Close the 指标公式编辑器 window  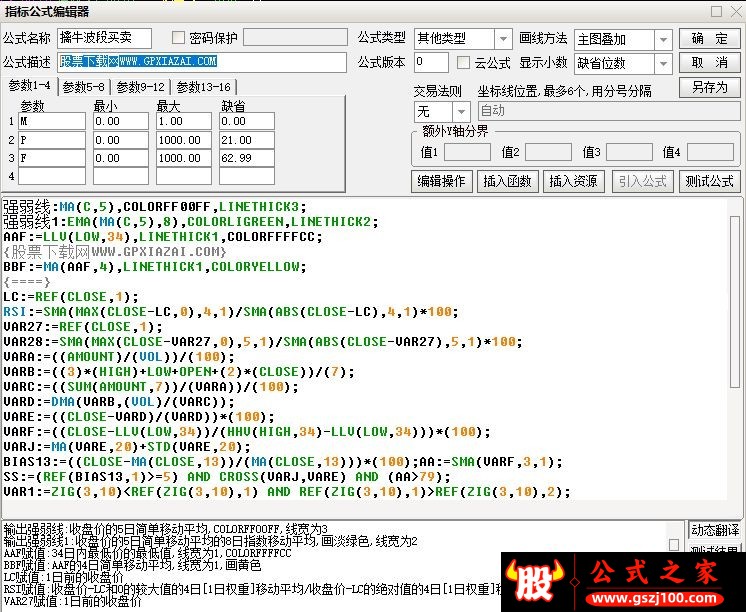736,11
